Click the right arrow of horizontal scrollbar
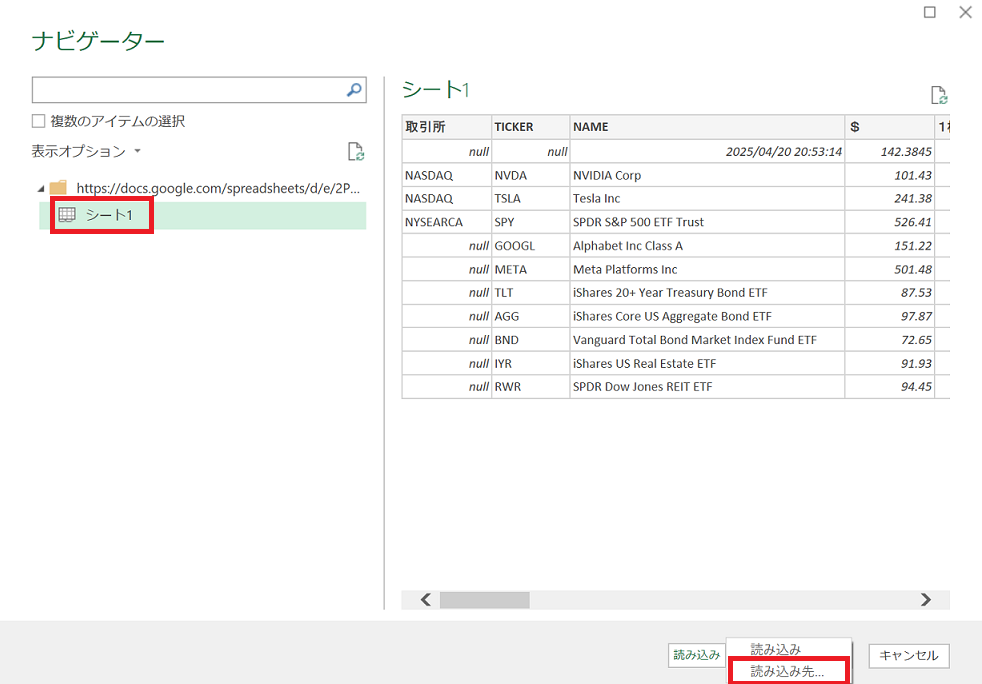This screenshot has width=982, height=684. tap(926, 600)
